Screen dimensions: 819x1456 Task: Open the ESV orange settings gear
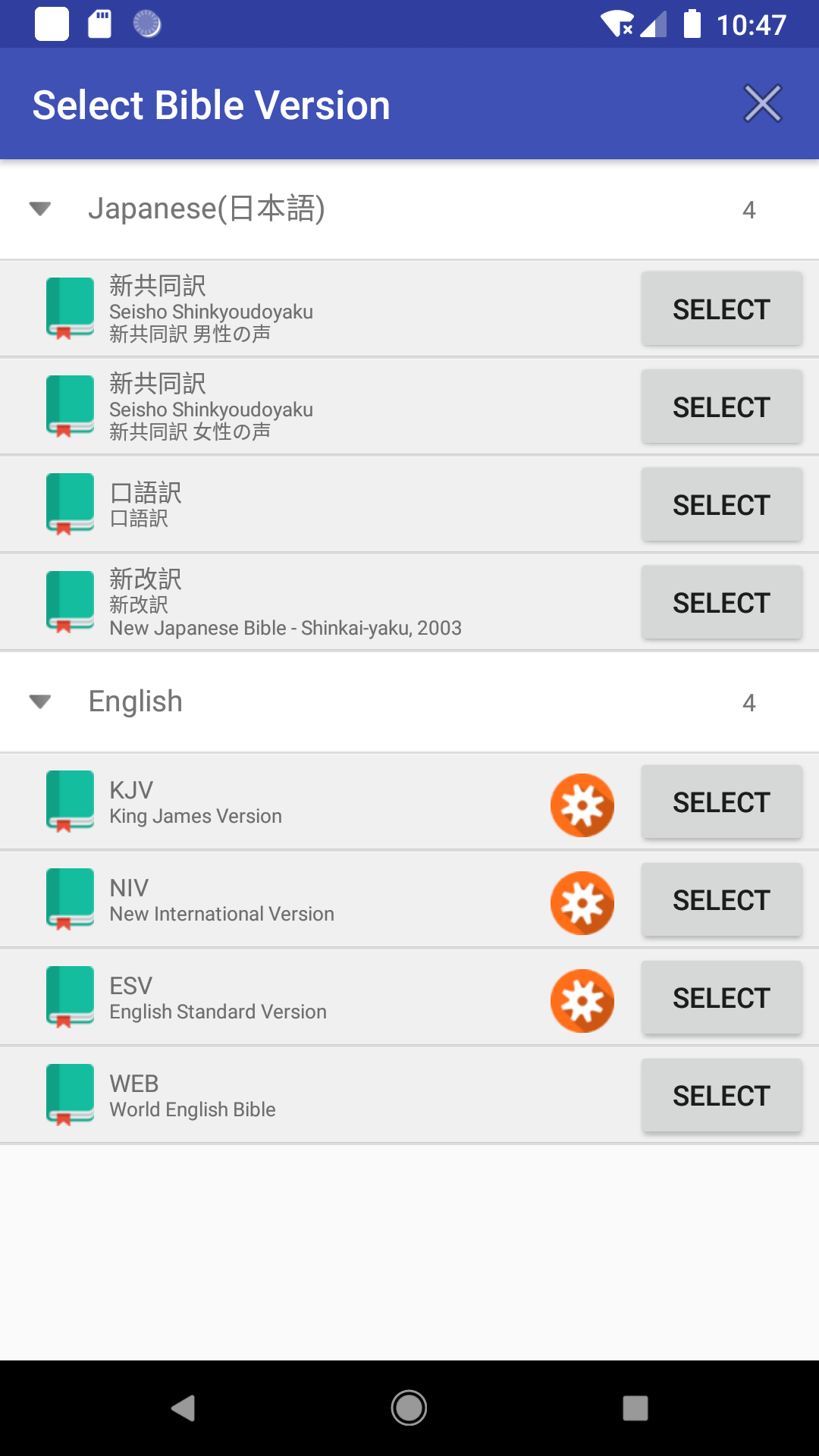click(x=582, y=1000)
